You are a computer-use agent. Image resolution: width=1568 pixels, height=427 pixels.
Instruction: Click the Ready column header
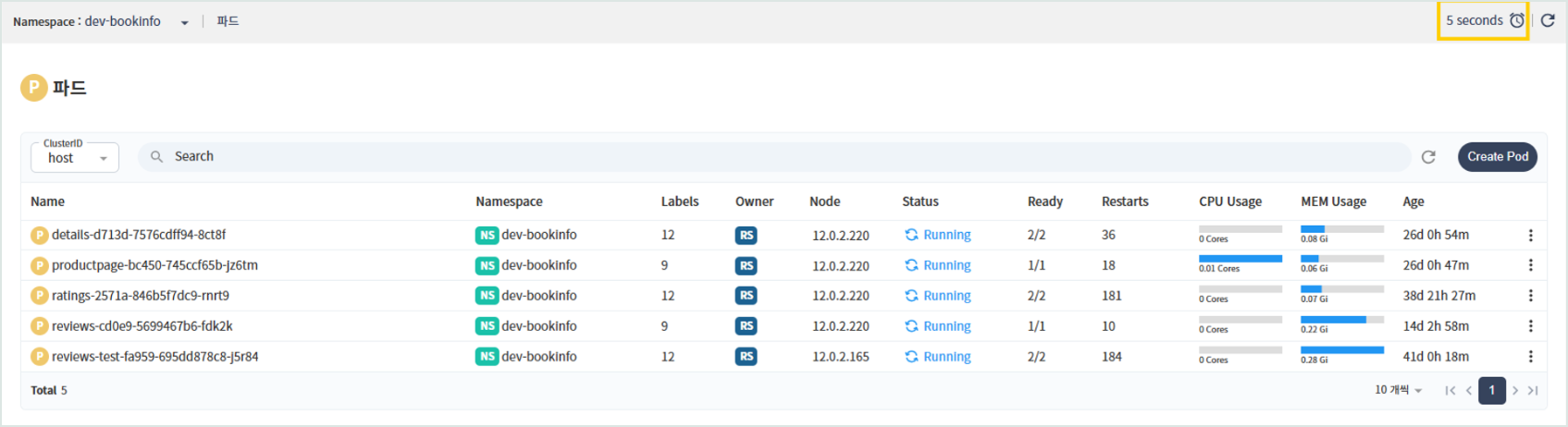pos(1044,201)
